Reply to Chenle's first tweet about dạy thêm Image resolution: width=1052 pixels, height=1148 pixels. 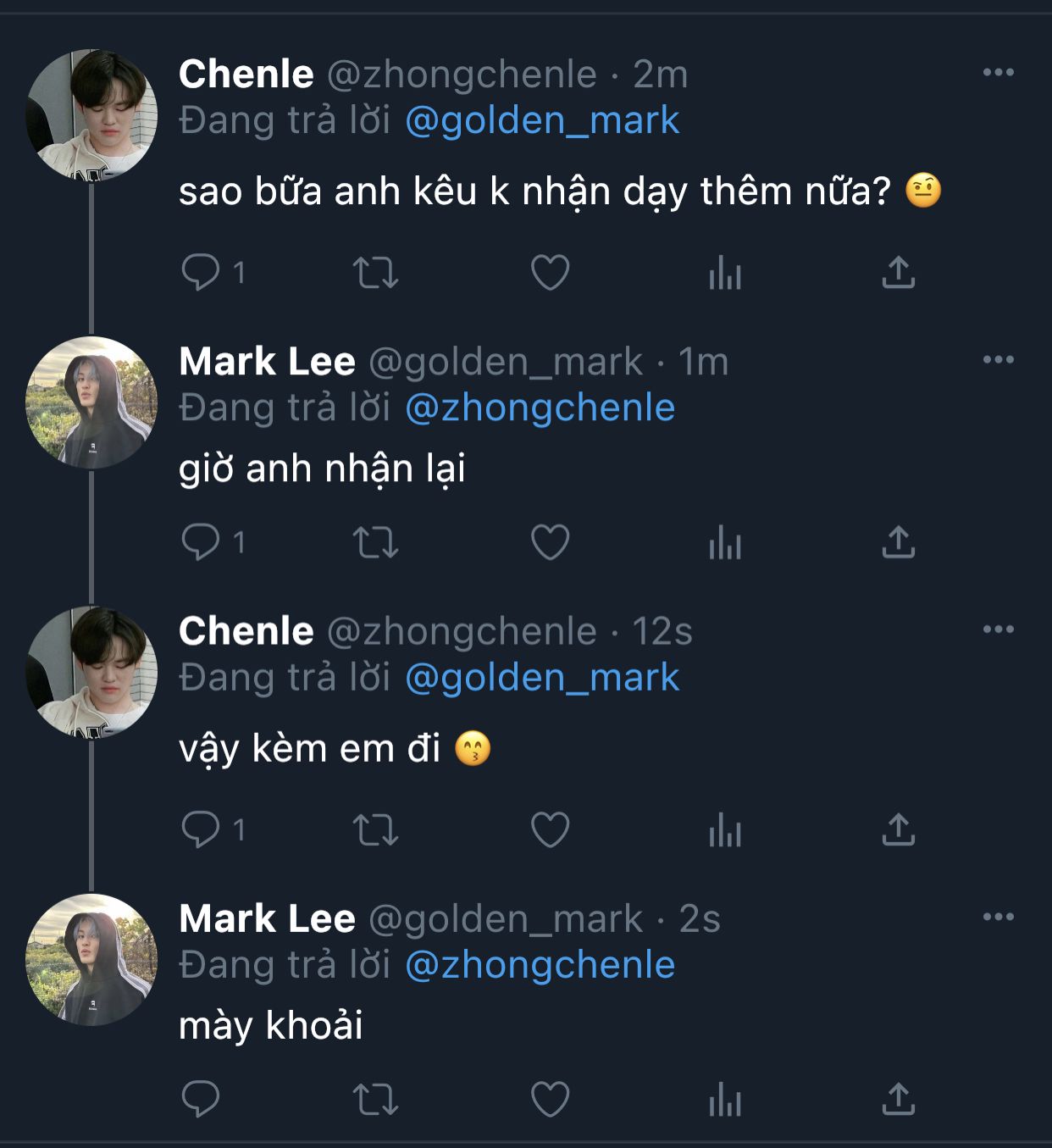201,273
